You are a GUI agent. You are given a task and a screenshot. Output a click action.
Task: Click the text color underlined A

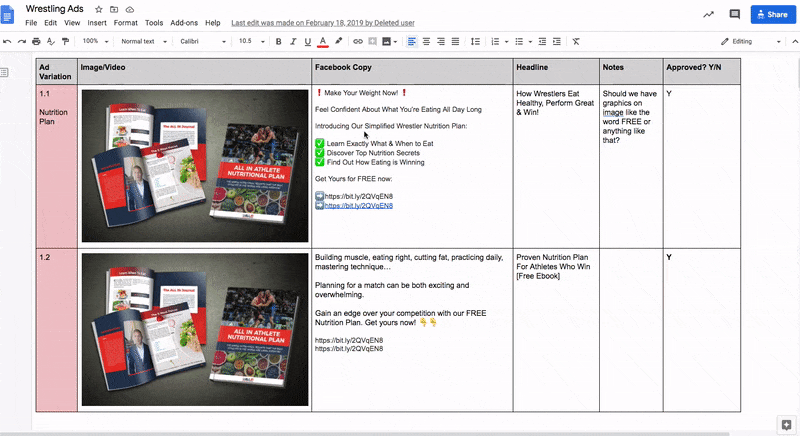[x=322, y=41]
